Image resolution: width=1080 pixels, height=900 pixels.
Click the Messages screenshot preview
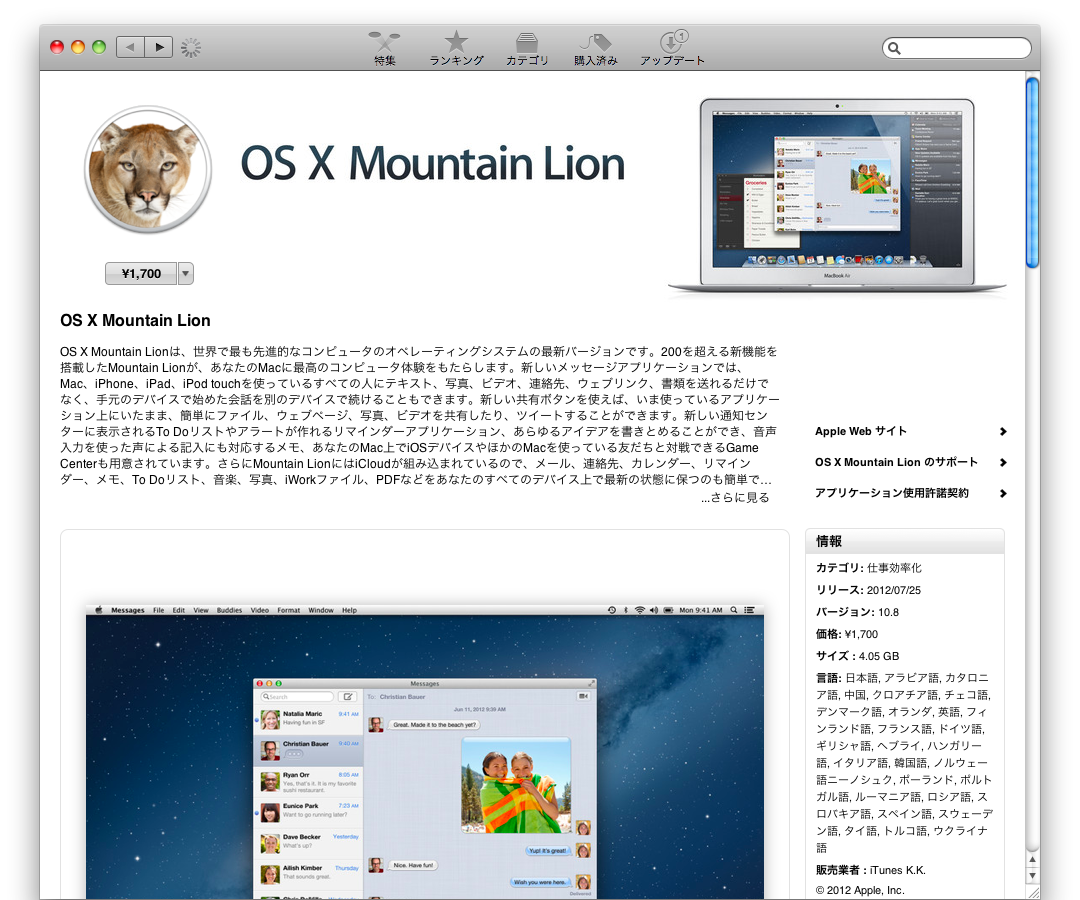point(425,751)
